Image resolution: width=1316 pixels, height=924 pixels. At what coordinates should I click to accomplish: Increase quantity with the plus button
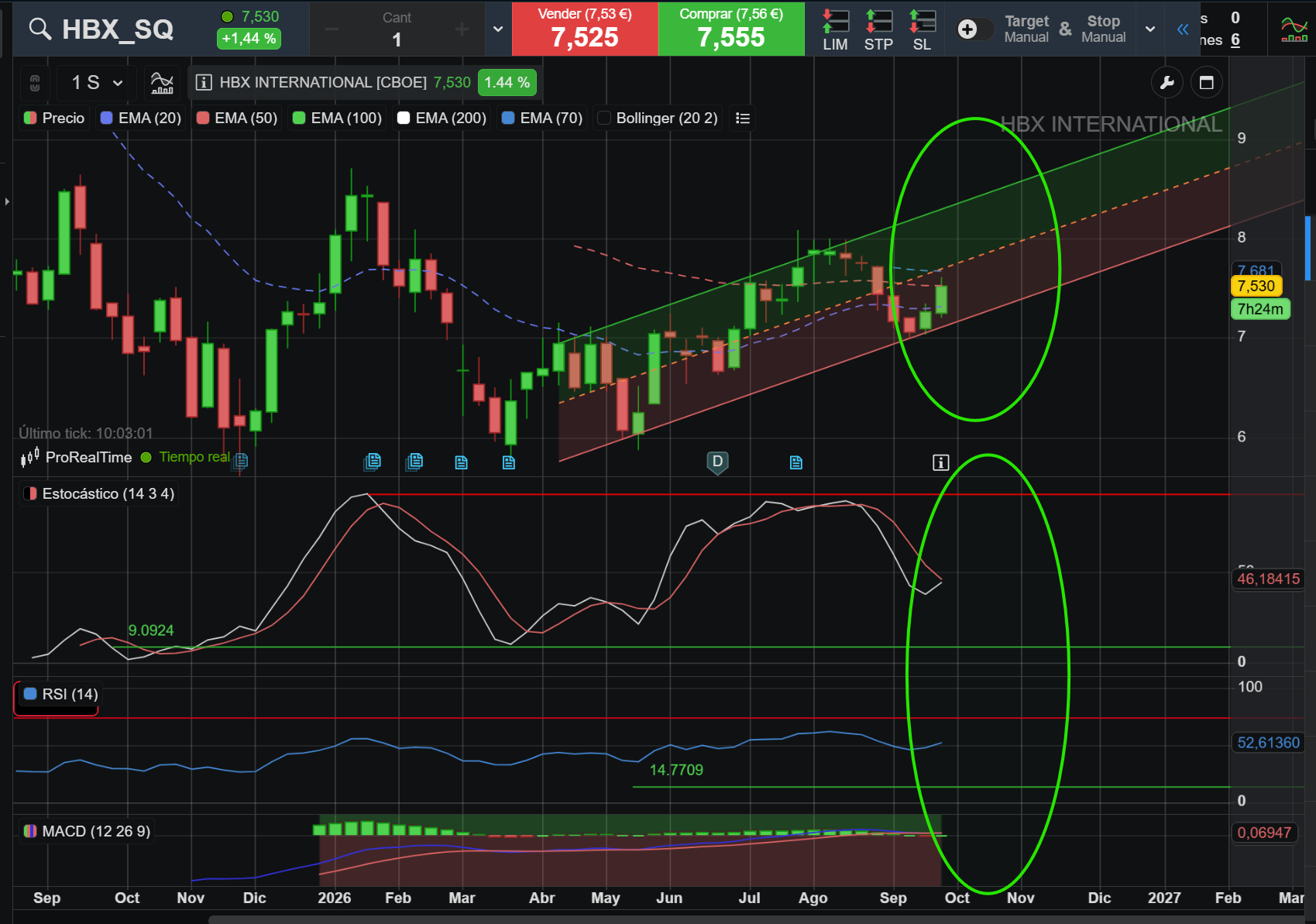pos(462,29)
